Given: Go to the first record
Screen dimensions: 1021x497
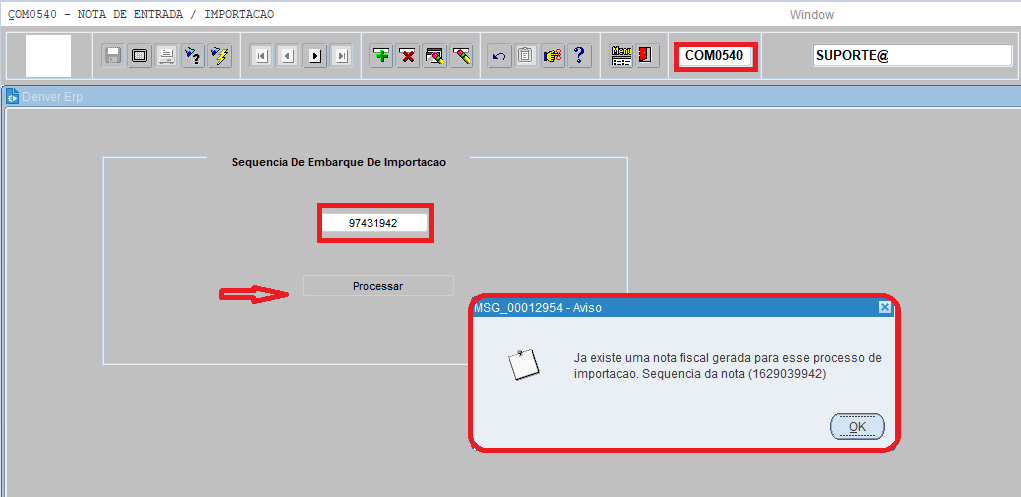Looking at the screenshot, I should (261, 56).
